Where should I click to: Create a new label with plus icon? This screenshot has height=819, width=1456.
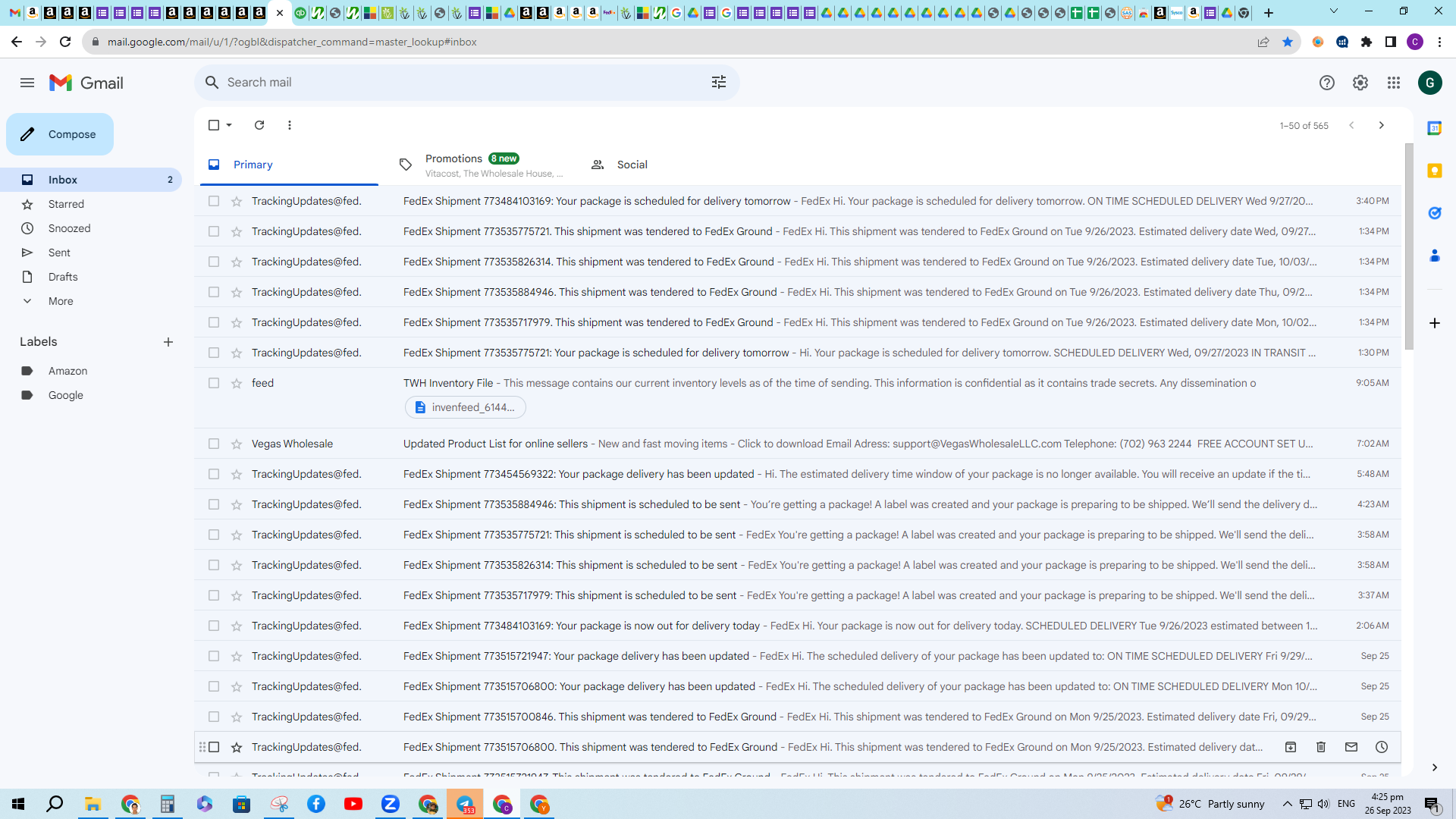pyautogui.click(x=168, y=342)
